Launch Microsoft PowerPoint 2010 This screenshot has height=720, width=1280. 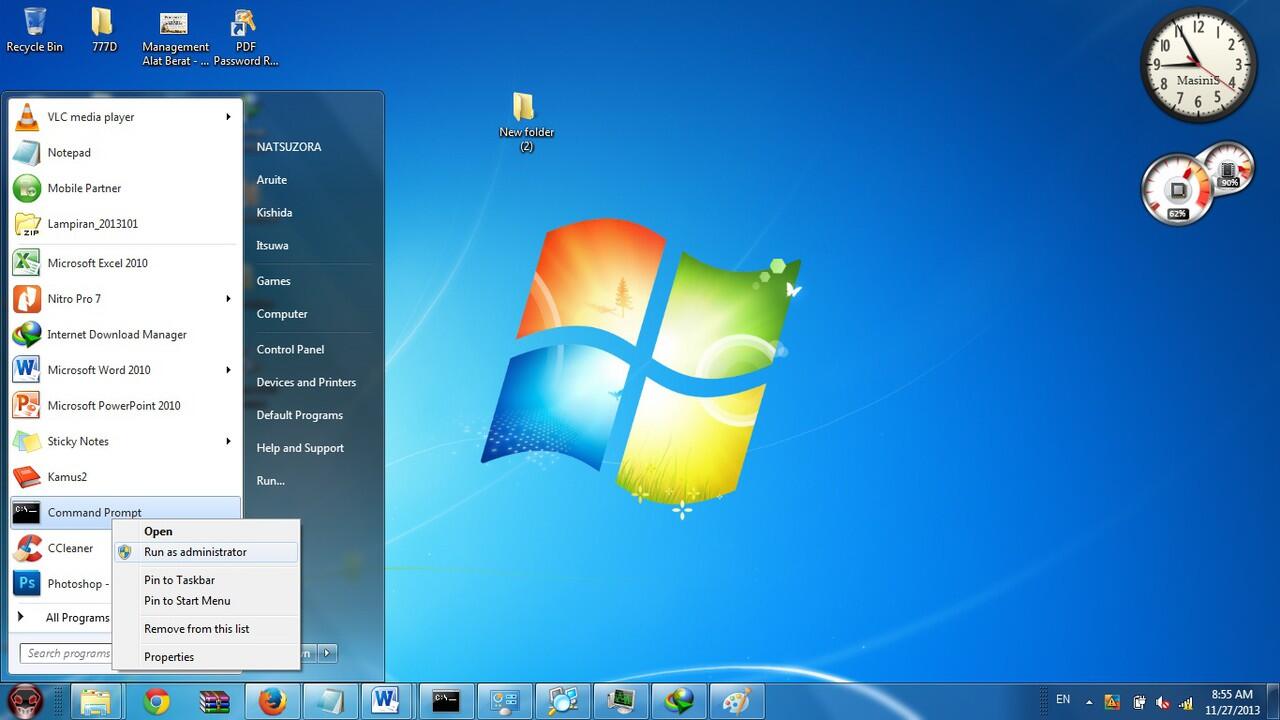[x=125, y=406]
